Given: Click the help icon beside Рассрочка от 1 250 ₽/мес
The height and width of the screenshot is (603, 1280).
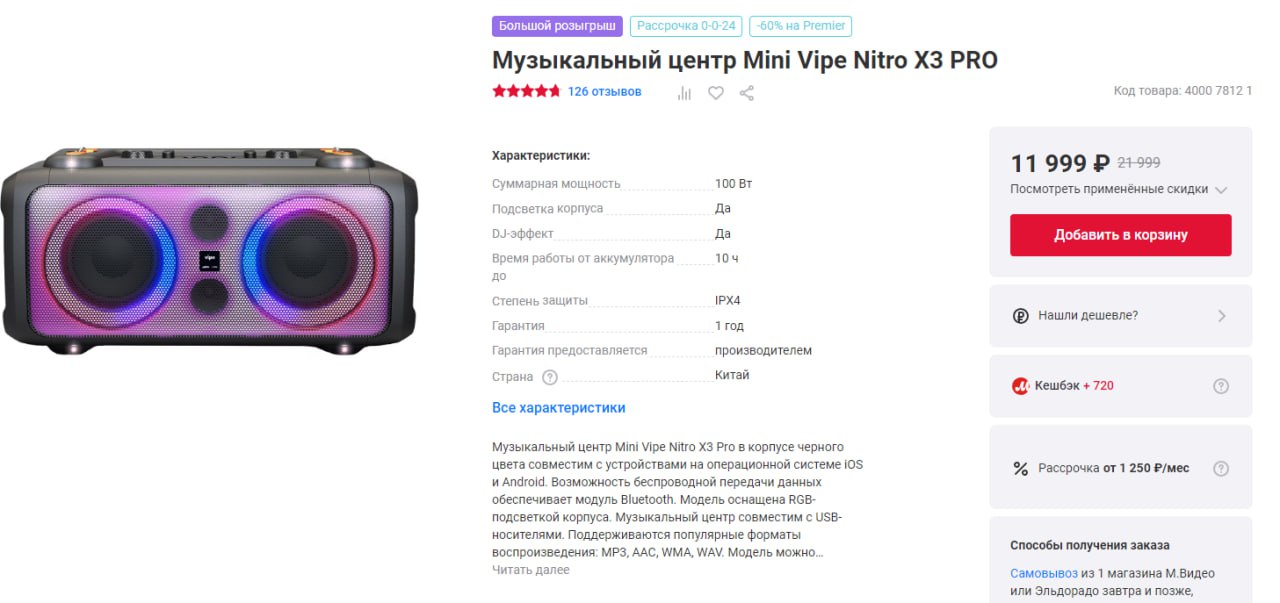Looking at the screenshot, I should tap(1221, 468).
